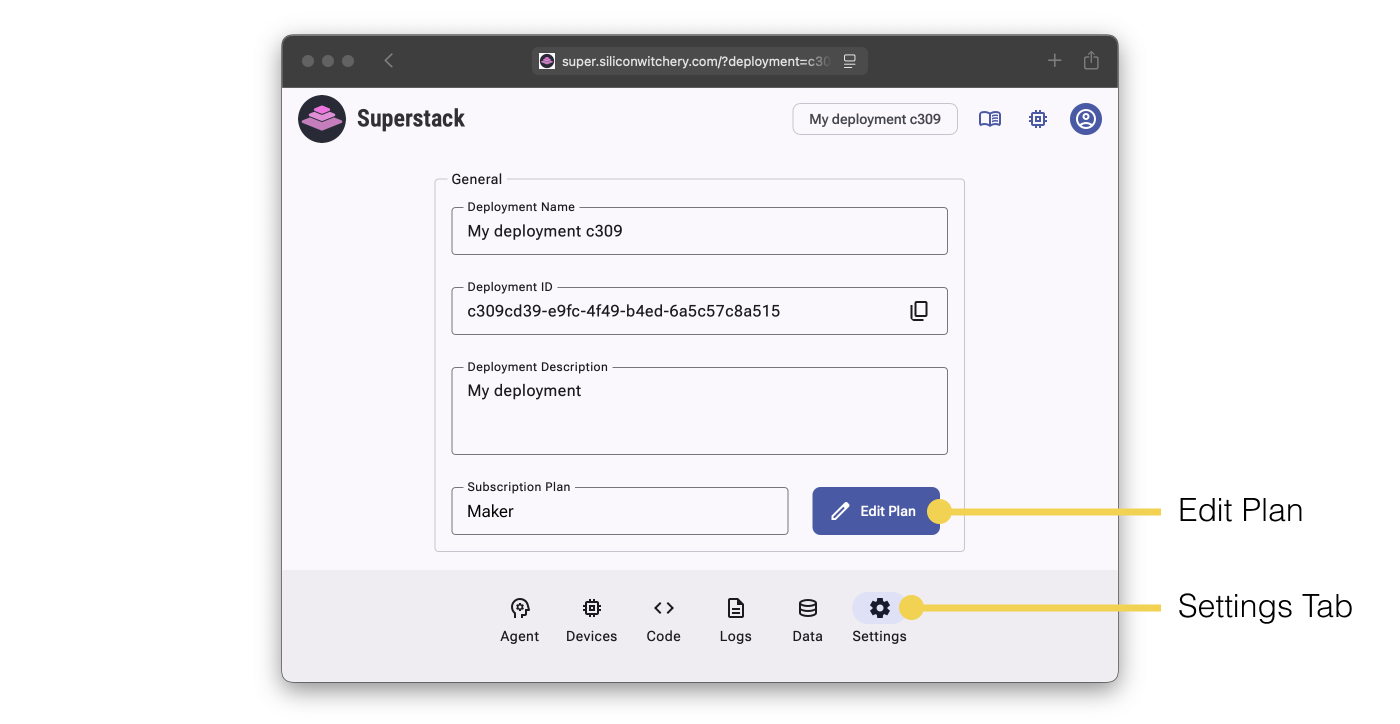The image size is (1400, 724).
Task: Open the documentation book icon
Action: coord(989,119)
